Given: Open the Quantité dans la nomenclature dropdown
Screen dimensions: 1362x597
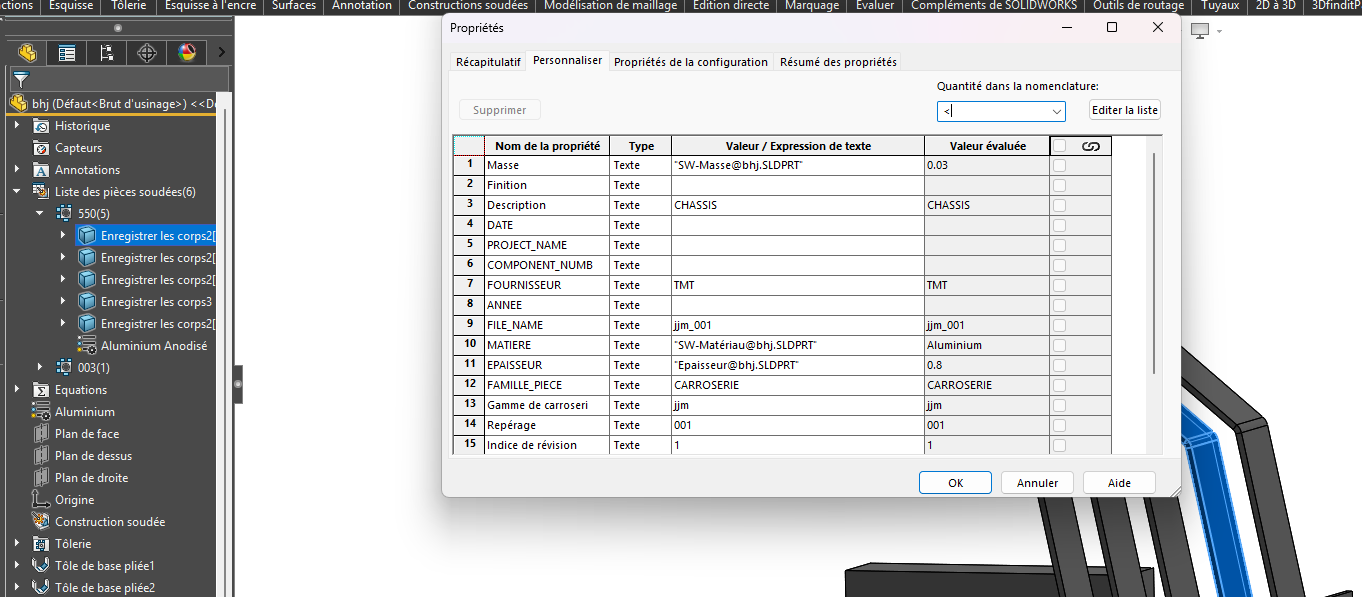Looking at the screenshot, I should tap(1057, 111).
